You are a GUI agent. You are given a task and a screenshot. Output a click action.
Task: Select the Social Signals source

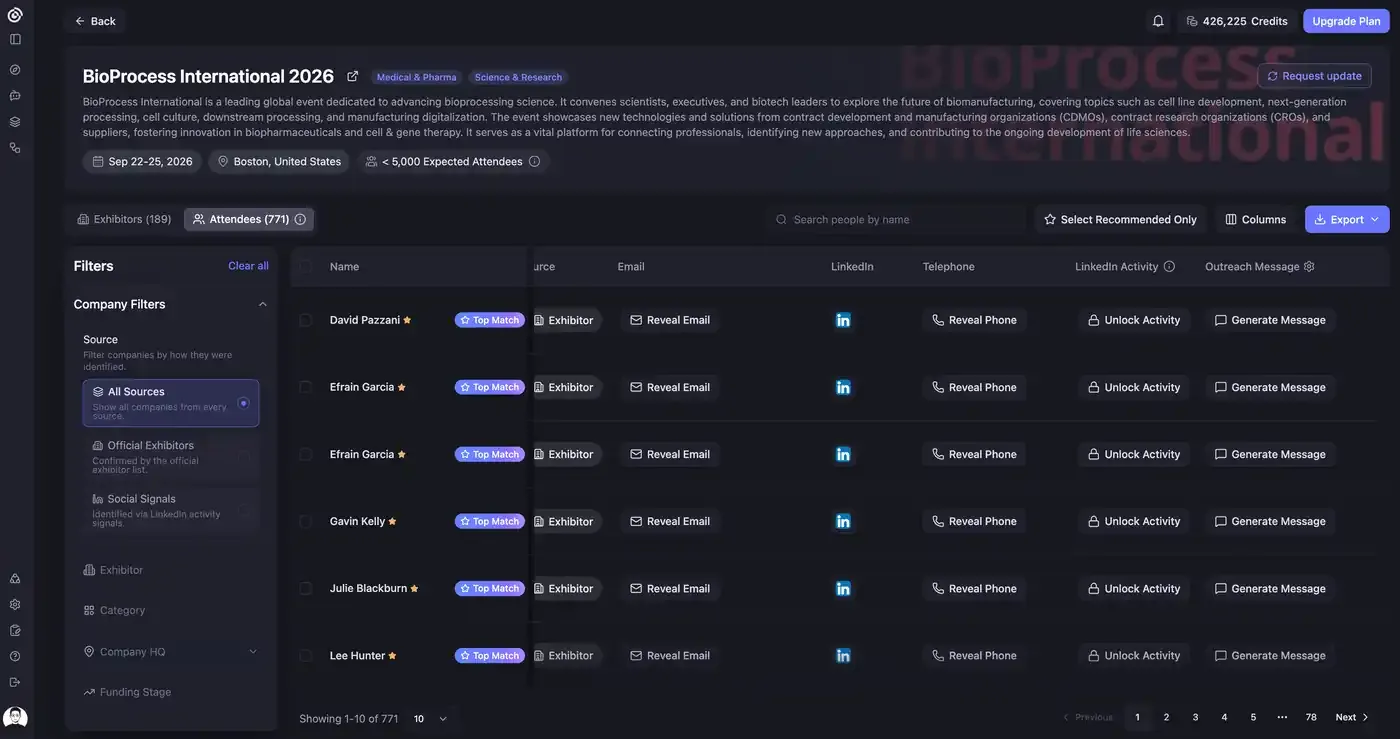point(171,508)
